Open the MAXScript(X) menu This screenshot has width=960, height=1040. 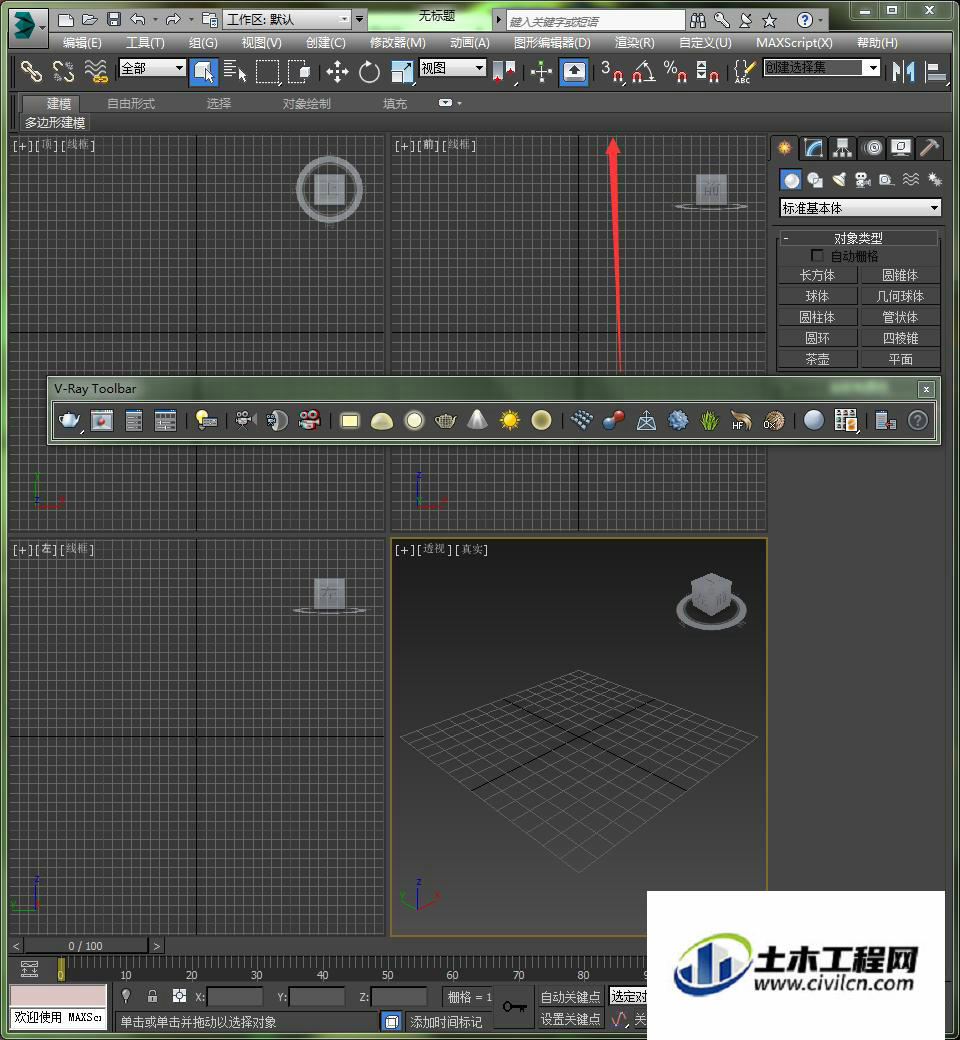coord(793,42)
